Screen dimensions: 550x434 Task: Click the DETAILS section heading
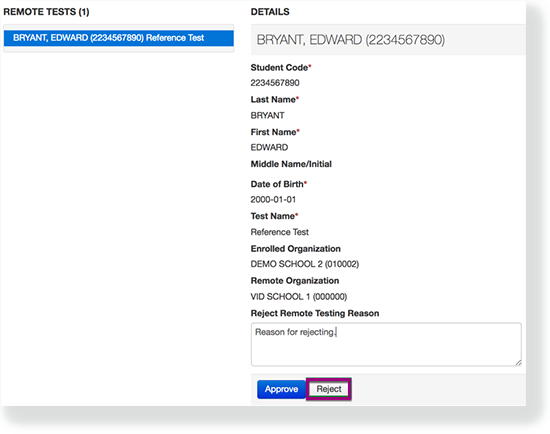point(270,12)
